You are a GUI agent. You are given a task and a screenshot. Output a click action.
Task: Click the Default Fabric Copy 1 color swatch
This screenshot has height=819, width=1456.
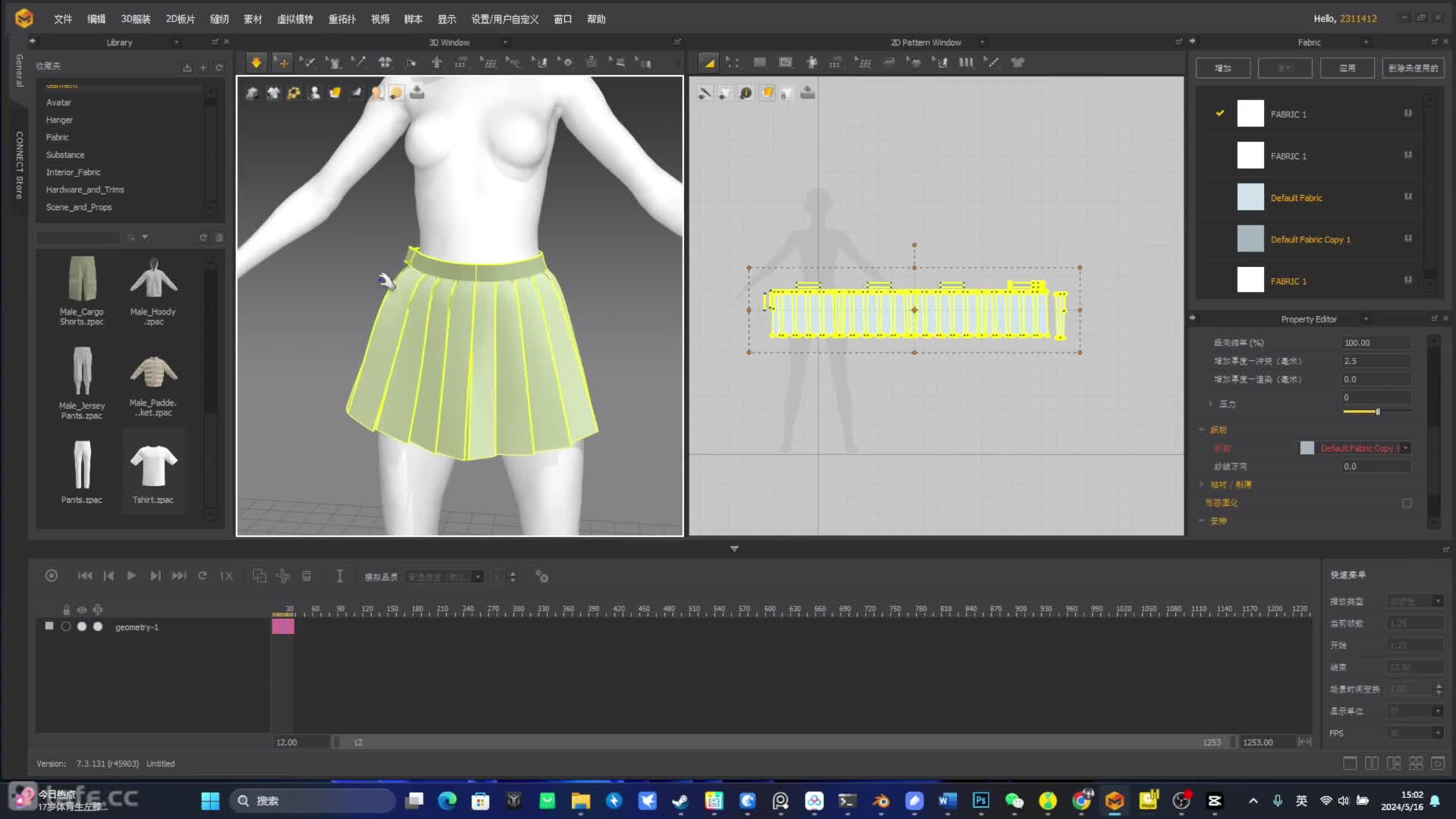point(1250,239)
